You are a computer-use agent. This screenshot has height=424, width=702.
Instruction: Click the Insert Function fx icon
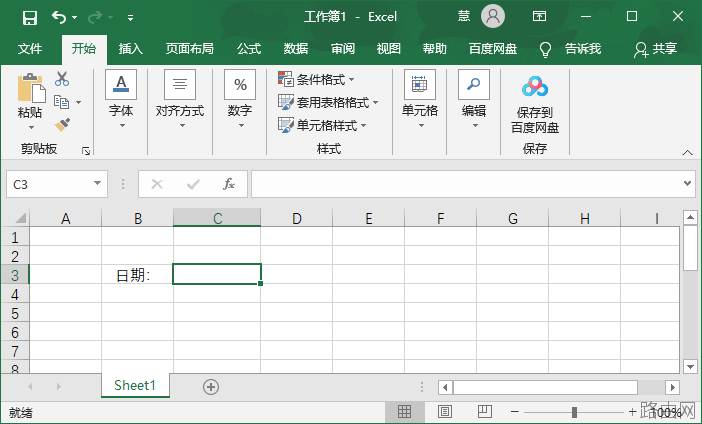tap(229, 184)
